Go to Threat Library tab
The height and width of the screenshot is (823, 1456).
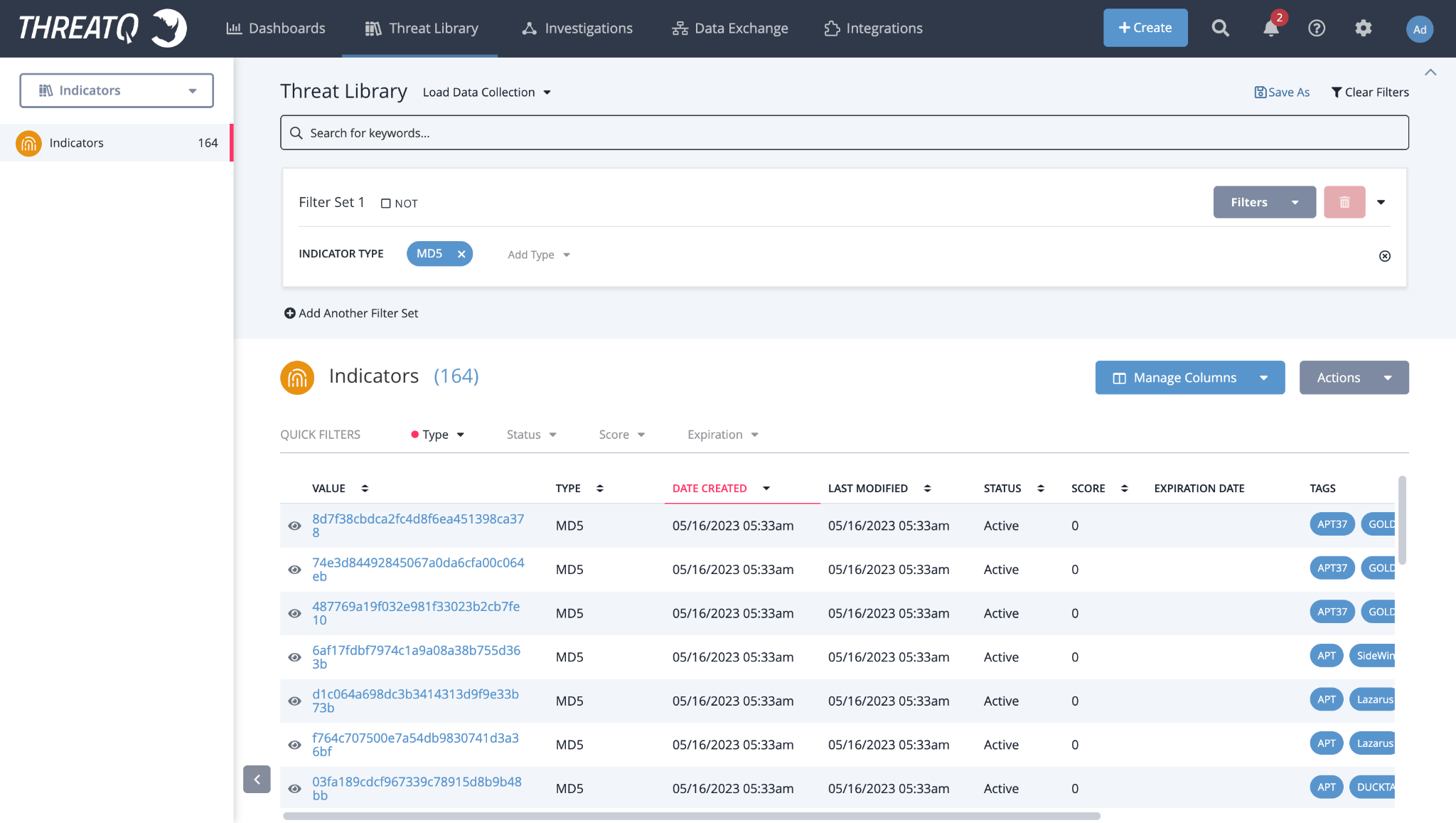(x=422, y=28)
